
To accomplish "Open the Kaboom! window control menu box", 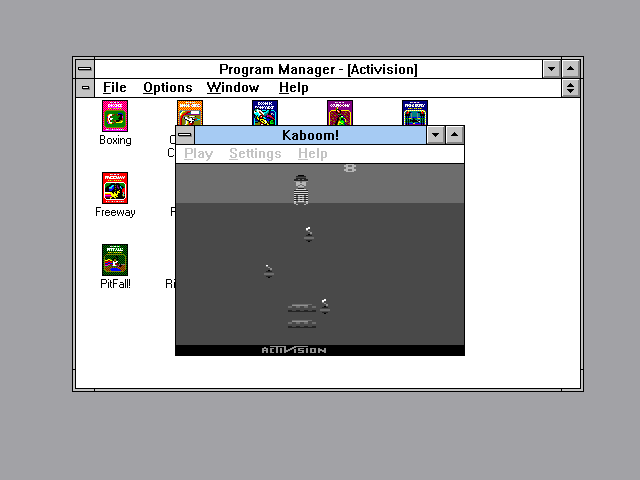I will pyautogui.click(x=185, y=135).
